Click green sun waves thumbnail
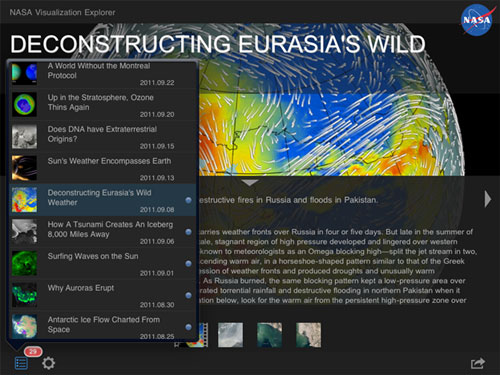The width and height of the screenshot is (500, 375). [24, 263]
